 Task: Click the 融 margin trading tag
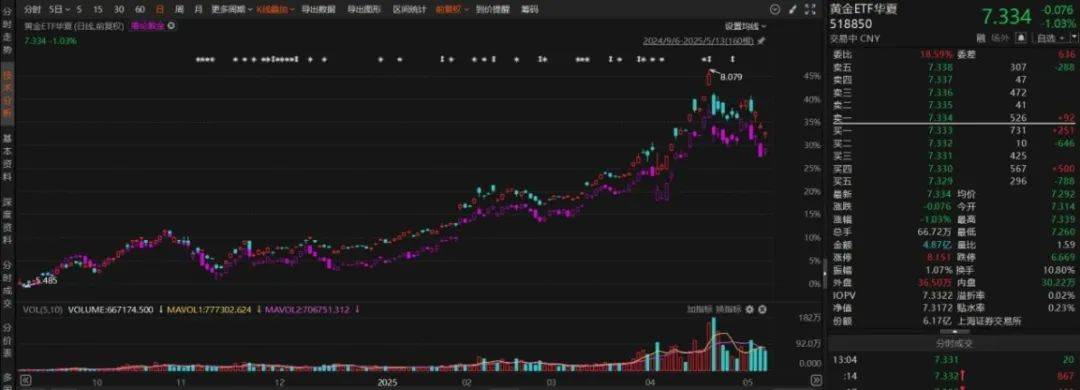982,38
